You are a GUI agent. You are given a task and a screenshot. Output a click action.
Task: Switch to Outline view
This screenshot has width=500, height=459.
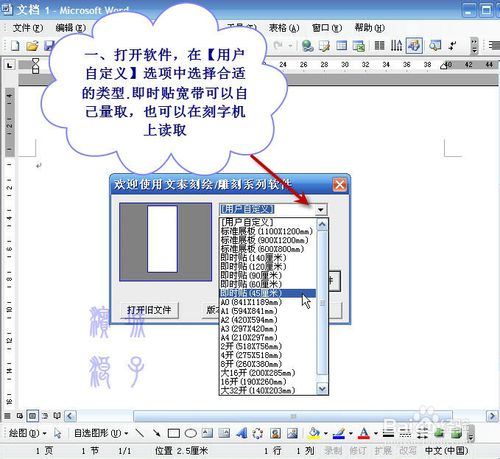click(45, 416)
